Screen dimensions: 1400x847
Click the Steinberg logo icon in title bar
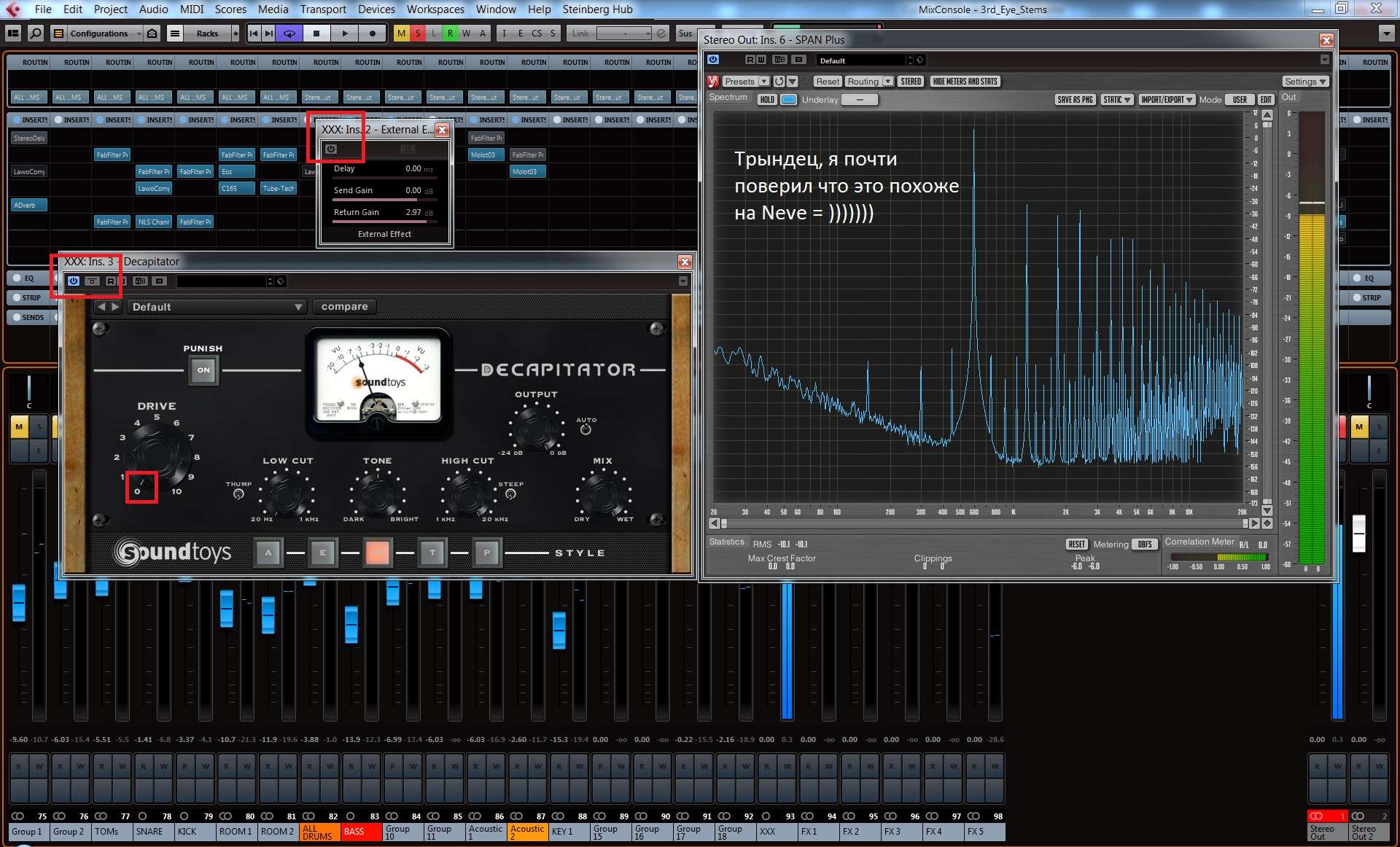(12, 9)
